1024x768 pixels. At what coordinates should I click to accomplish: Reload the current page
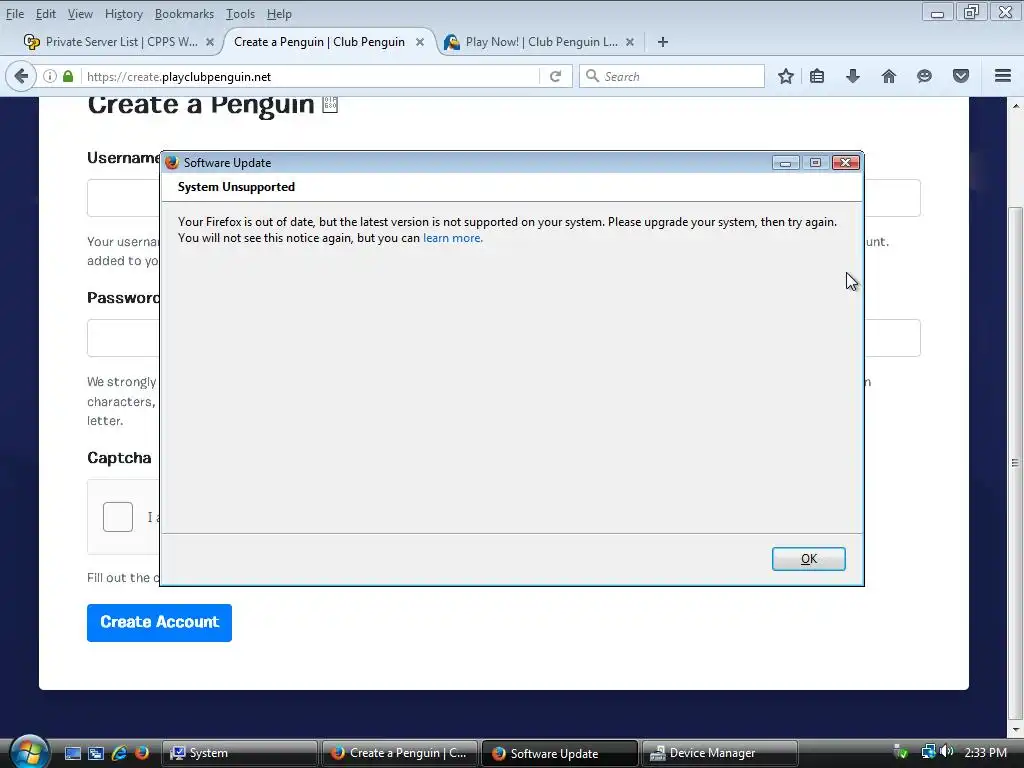pyautogui.click(x=556, y=76)
